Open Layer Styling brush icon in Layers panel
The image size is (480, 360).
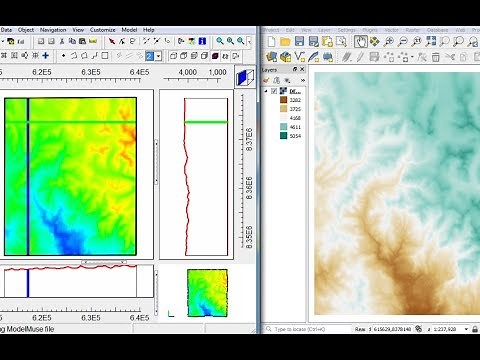(266, 80)
